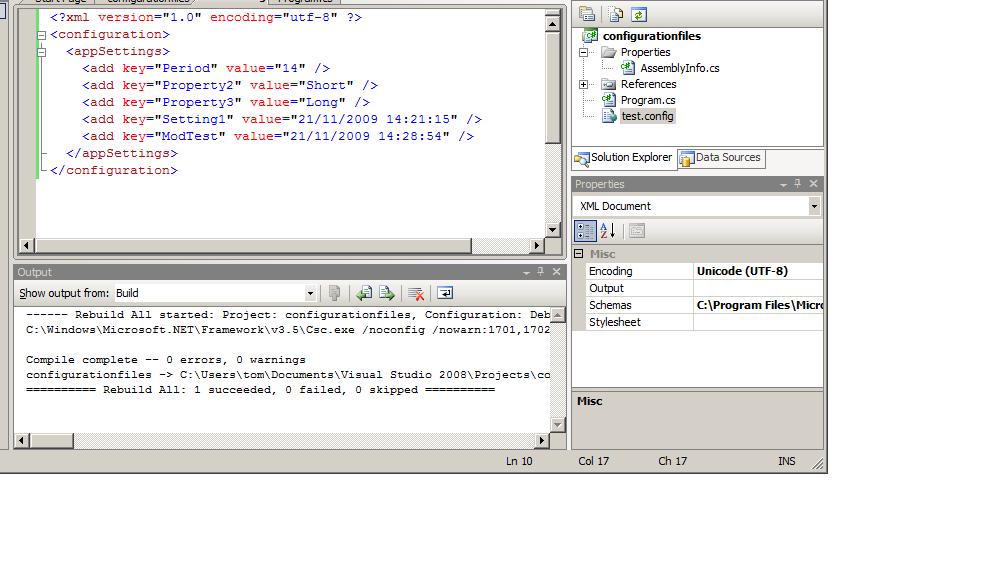997x587 pixels.
Task: Collapse the appSettings element outline in editor
Action: [x=41, y=52]
